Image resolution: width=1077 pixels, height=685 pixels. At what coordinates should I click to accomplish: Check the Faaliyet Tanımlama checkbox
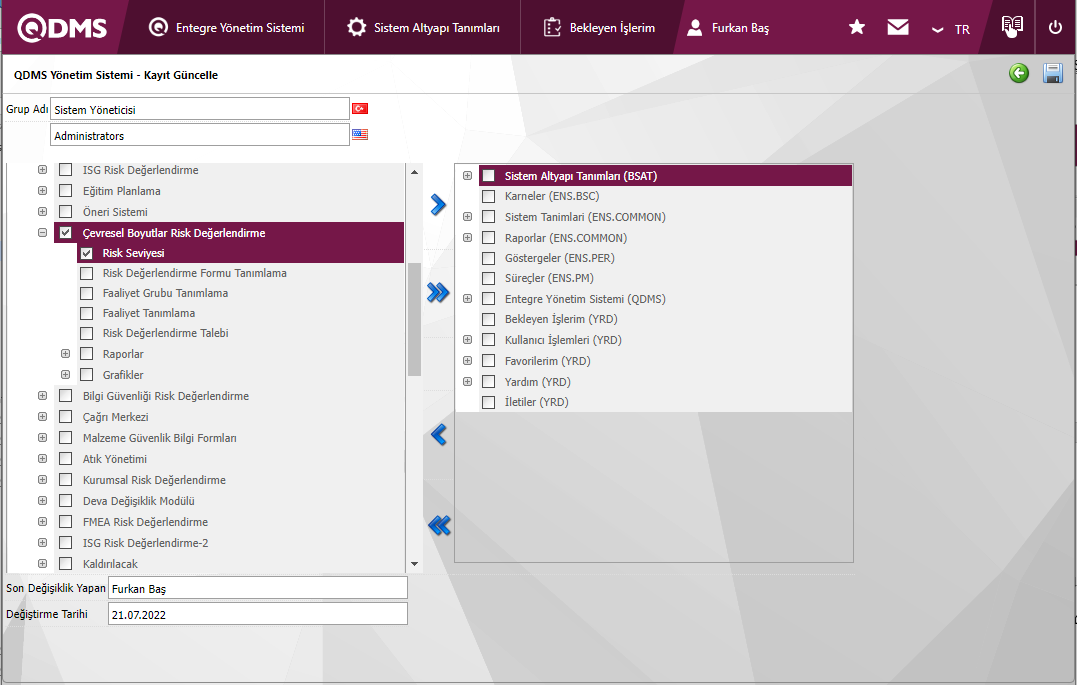[87, 313]
